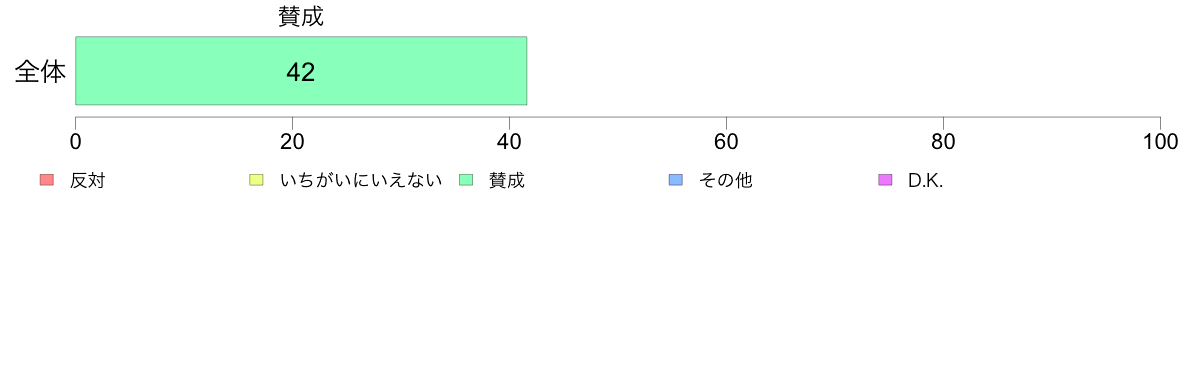
Task: Click the axis tick label 40
Action: coord(509,142)
